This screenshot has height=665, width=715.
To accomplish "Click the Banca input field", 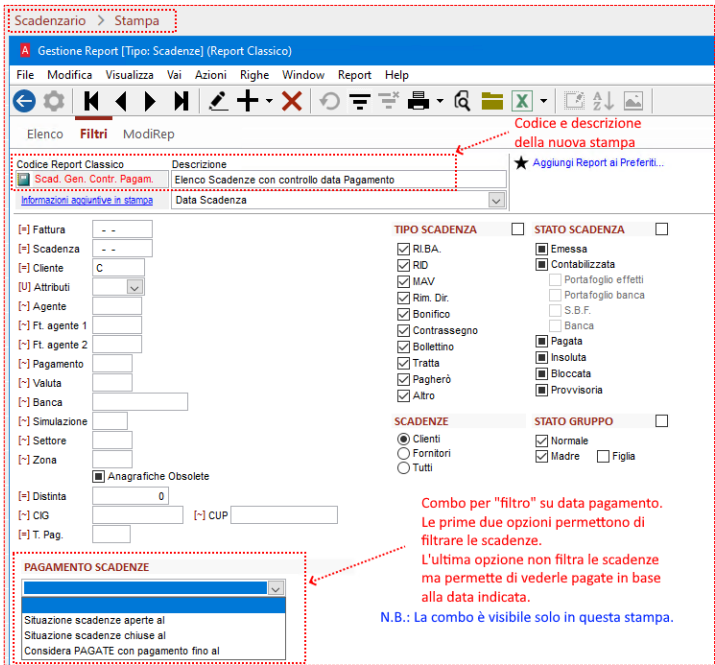I will point(140,402).
